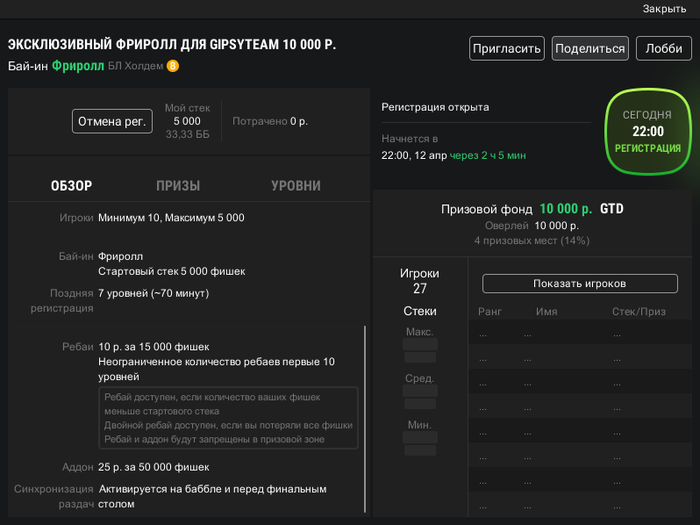Click the Поделиться button
This screenshot has height=525, width=700.
coord(590,48)
